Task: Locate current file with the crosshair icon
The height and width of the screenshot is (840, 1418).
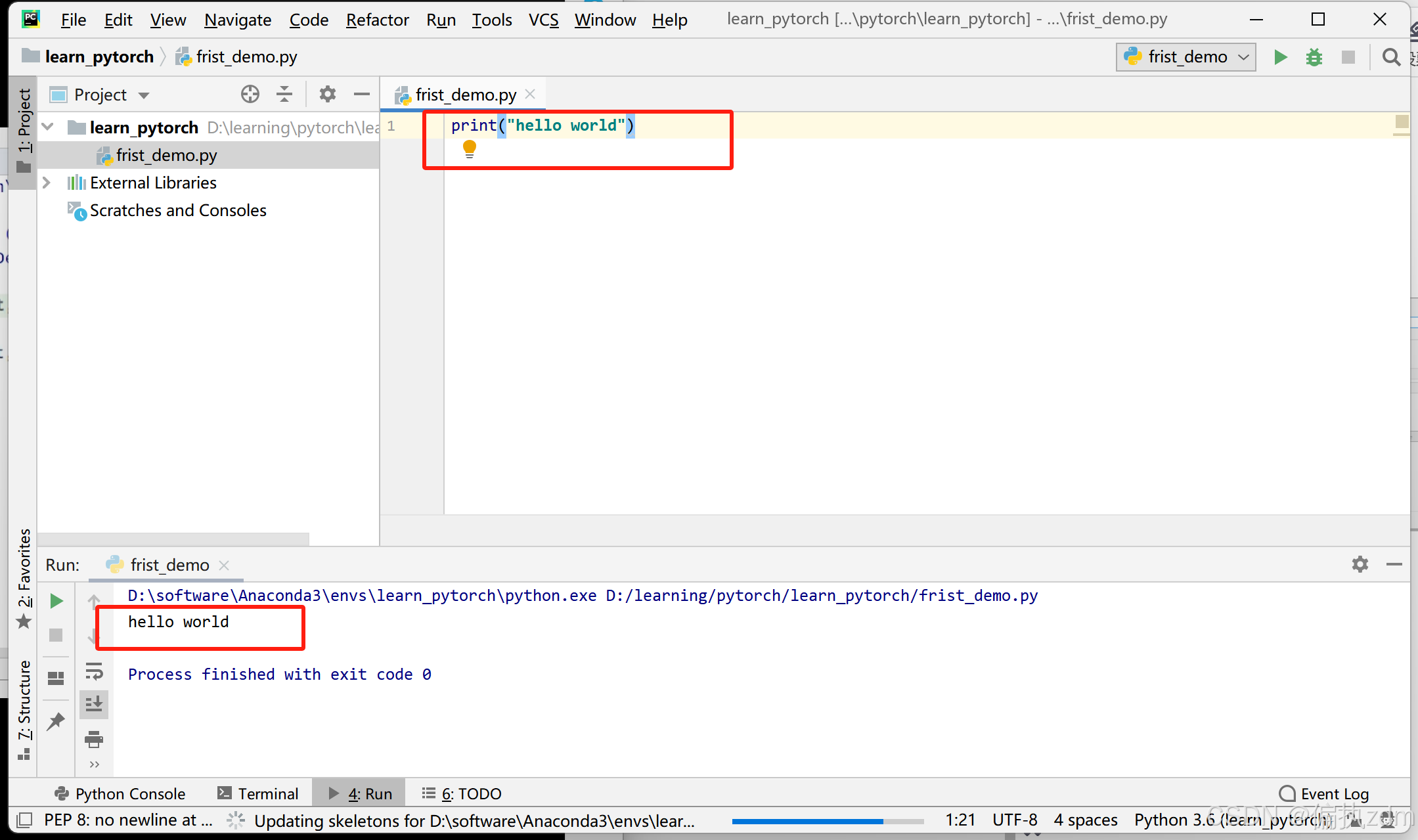Action: (x=250, y=95)
